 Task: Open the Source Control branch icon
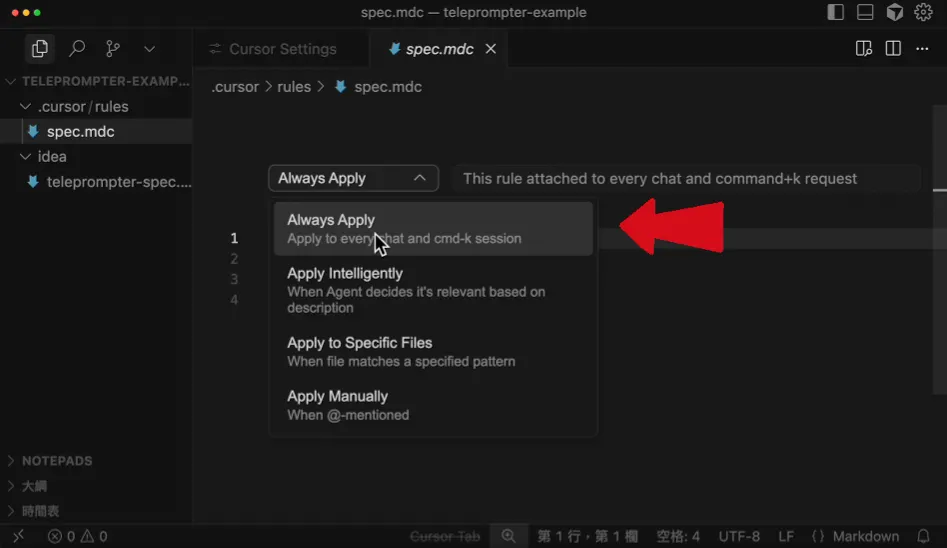(112, 48)
